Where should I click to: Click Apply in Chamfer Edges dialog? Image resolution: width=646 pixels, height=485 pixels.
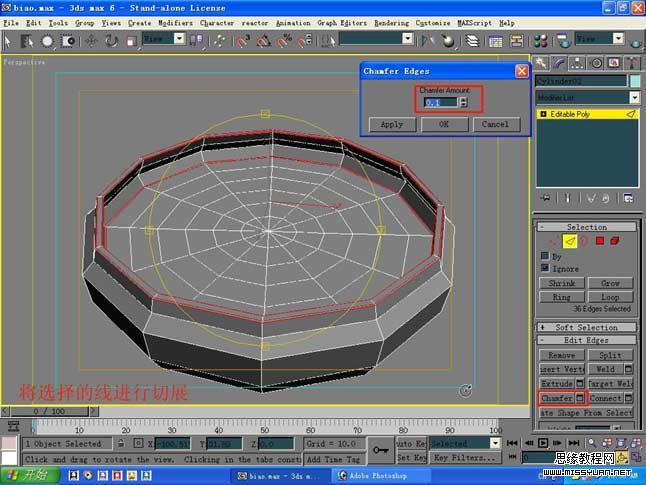392,124
